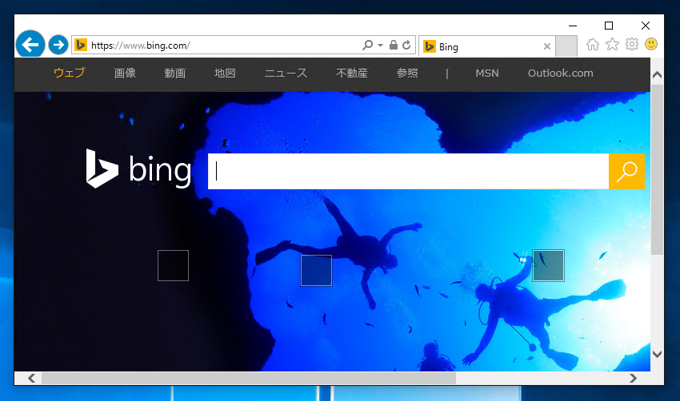The image size is (680, 401).
Task: Open the Tools gear menu
Action: (632, 44)
